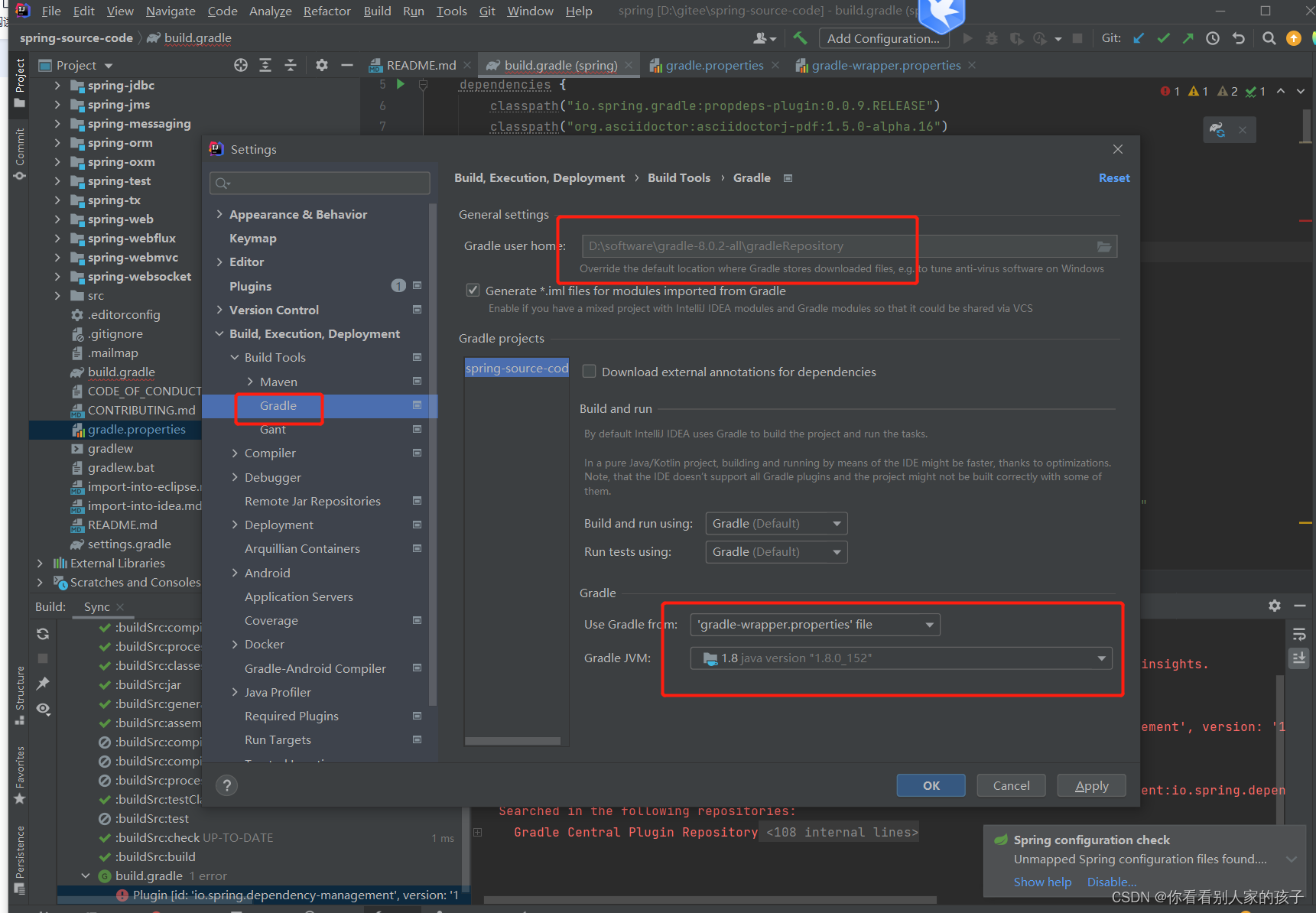Toggle Generate *.iml files checkbox
Viewport: 1316px width, 913px height.
(473, 291)
